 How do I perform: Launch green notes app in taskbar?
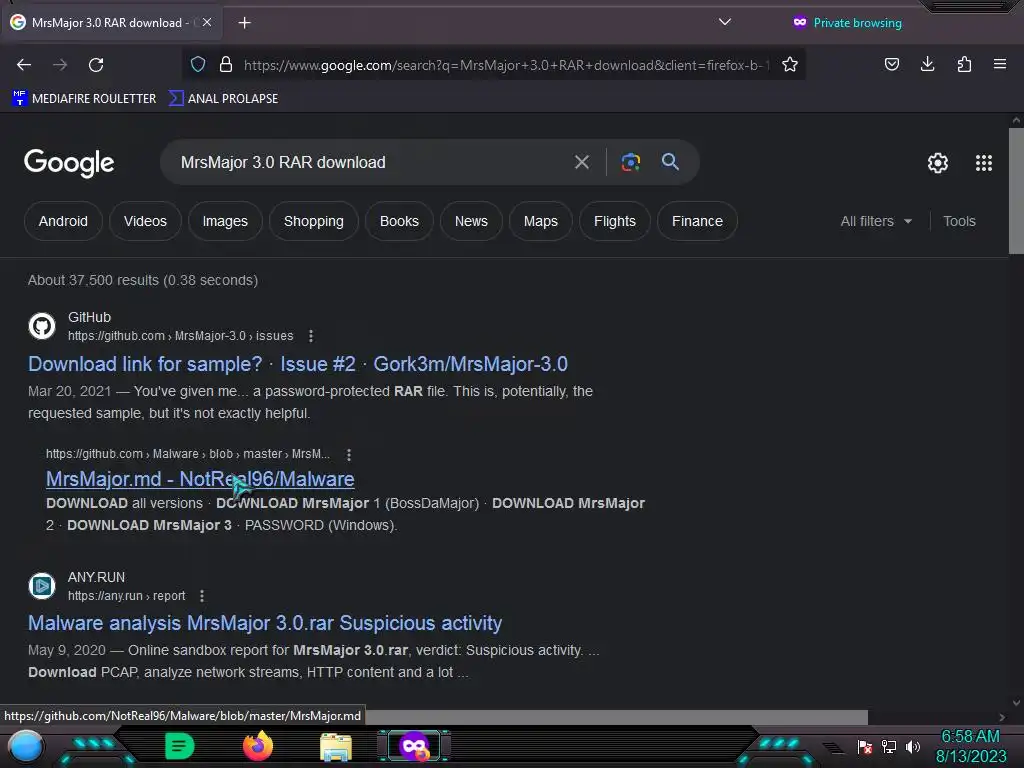179,746
